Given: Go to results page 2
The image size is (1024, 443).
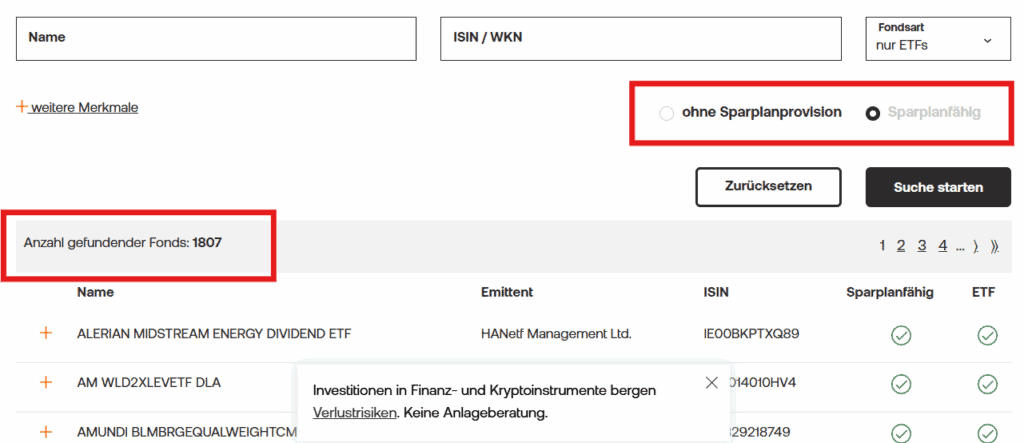Looking at the screenshot, I should click(901, 246).
